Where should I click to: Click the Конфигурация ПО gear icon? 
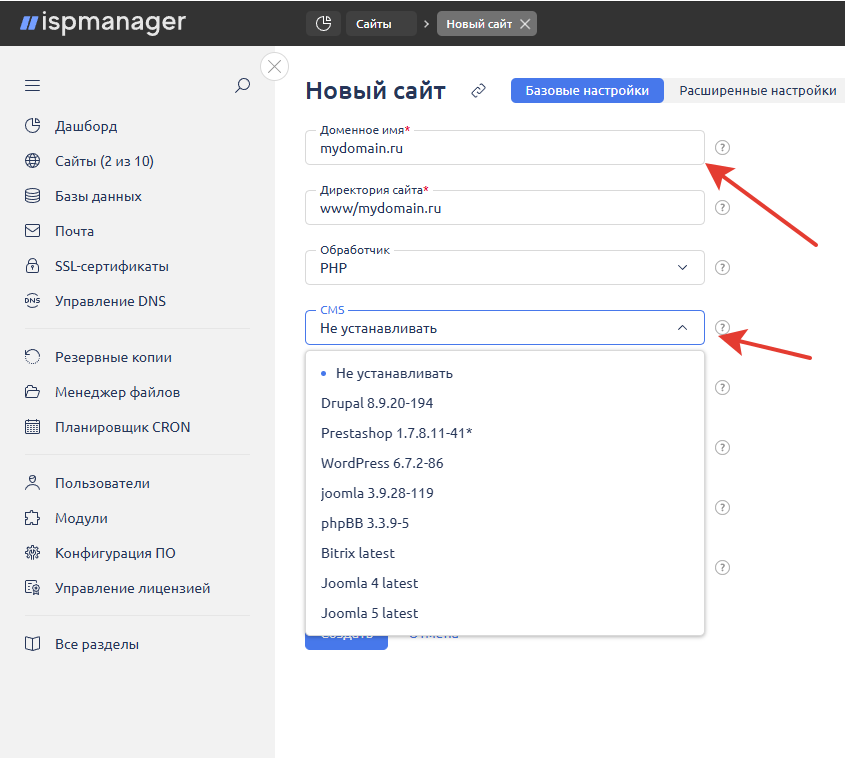pos(32,553)
